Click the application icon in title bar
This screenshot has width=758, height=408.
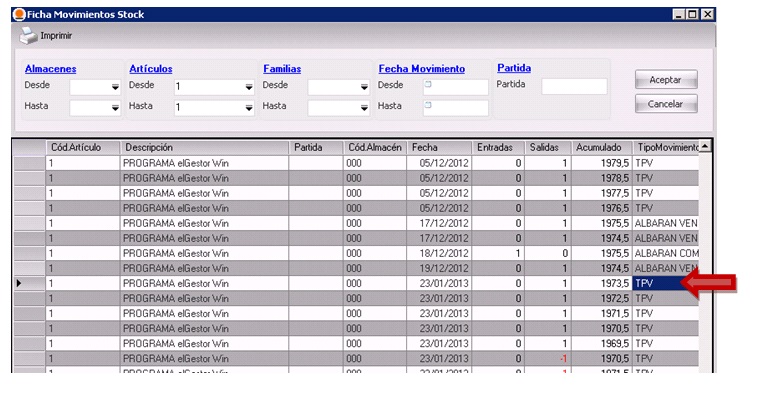[18, 14]
